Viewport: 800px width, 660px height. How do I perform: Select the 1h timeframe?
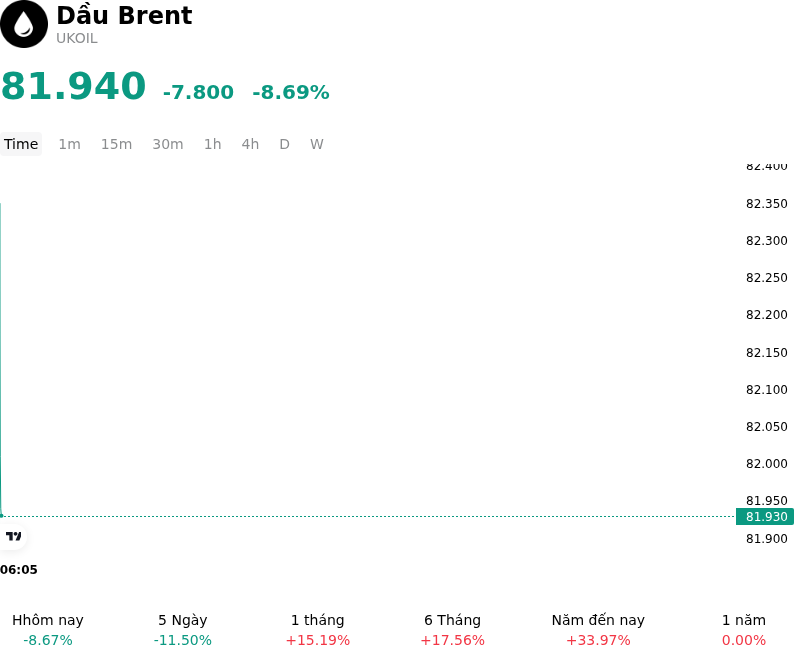213,144
